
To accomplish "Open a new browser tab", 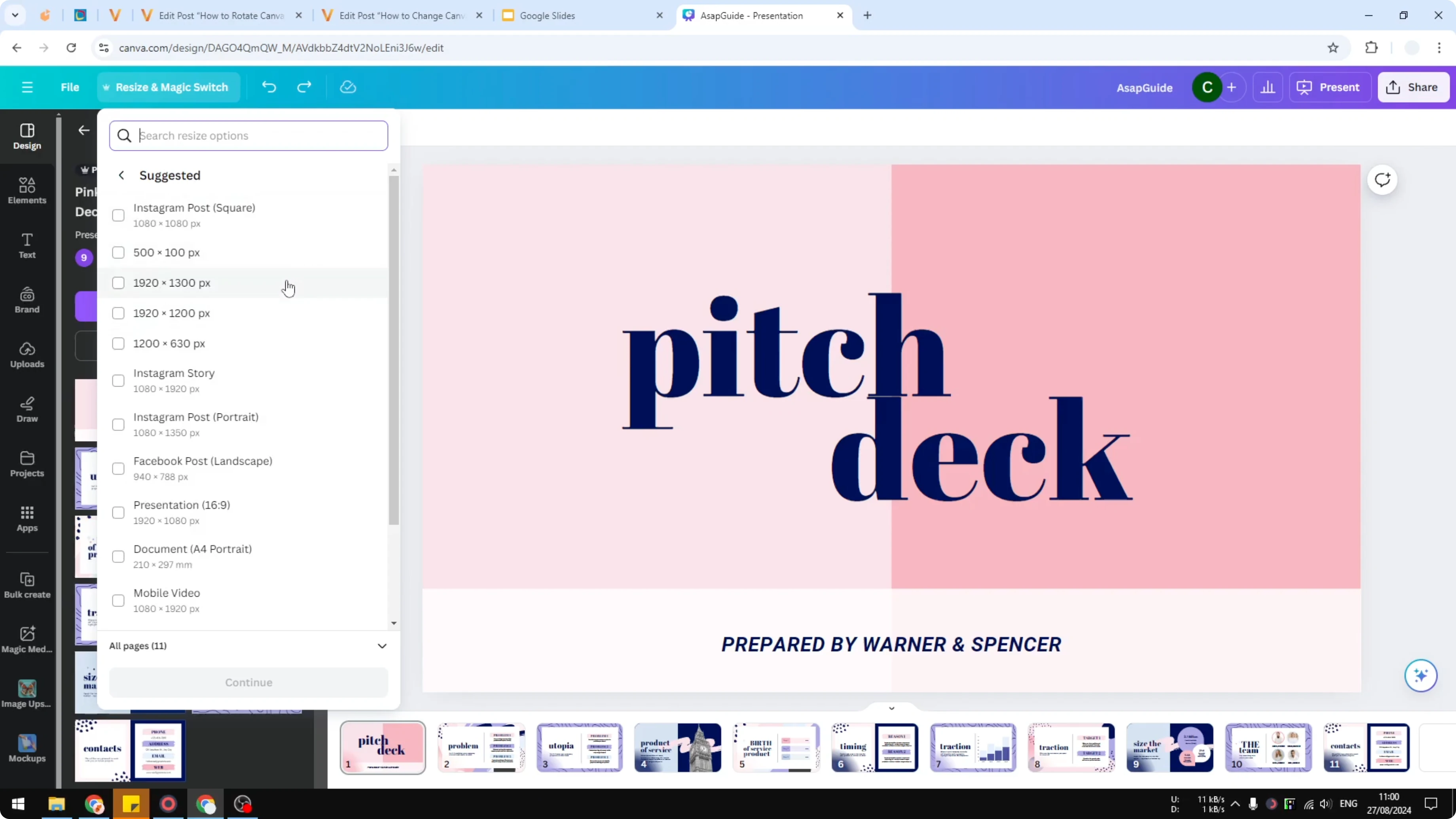I will 868,16.
